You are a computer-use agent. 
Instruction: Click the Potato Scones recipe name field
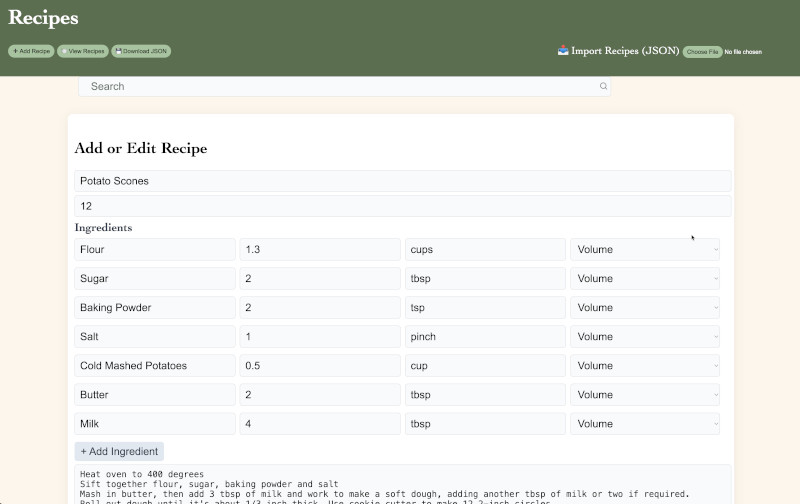coord(402,181)
